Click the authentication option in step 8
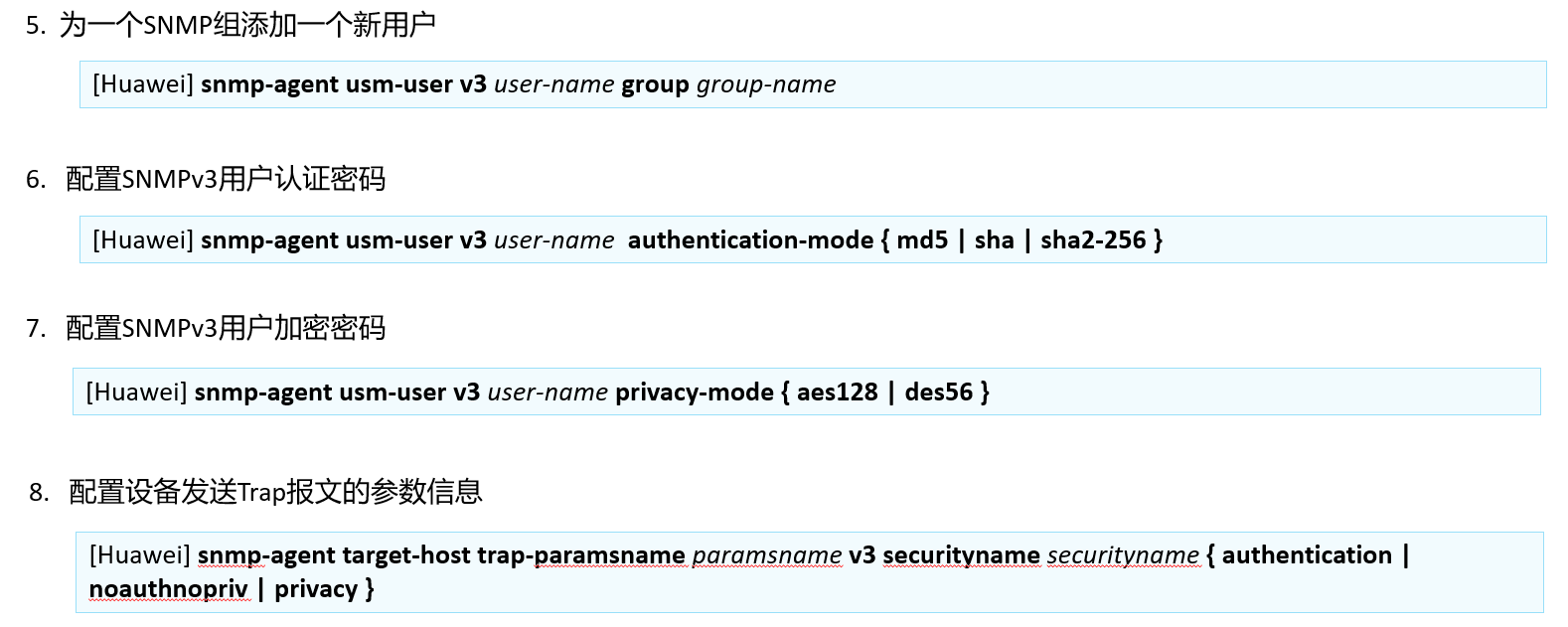 (x=1307, y=555)
